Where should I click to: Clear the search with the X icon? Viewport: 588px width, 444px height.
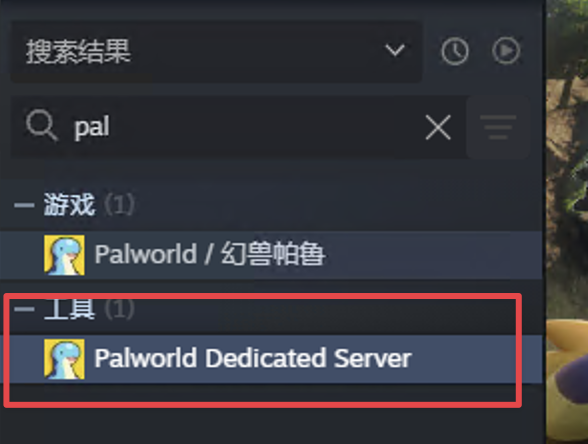point(438,128)
